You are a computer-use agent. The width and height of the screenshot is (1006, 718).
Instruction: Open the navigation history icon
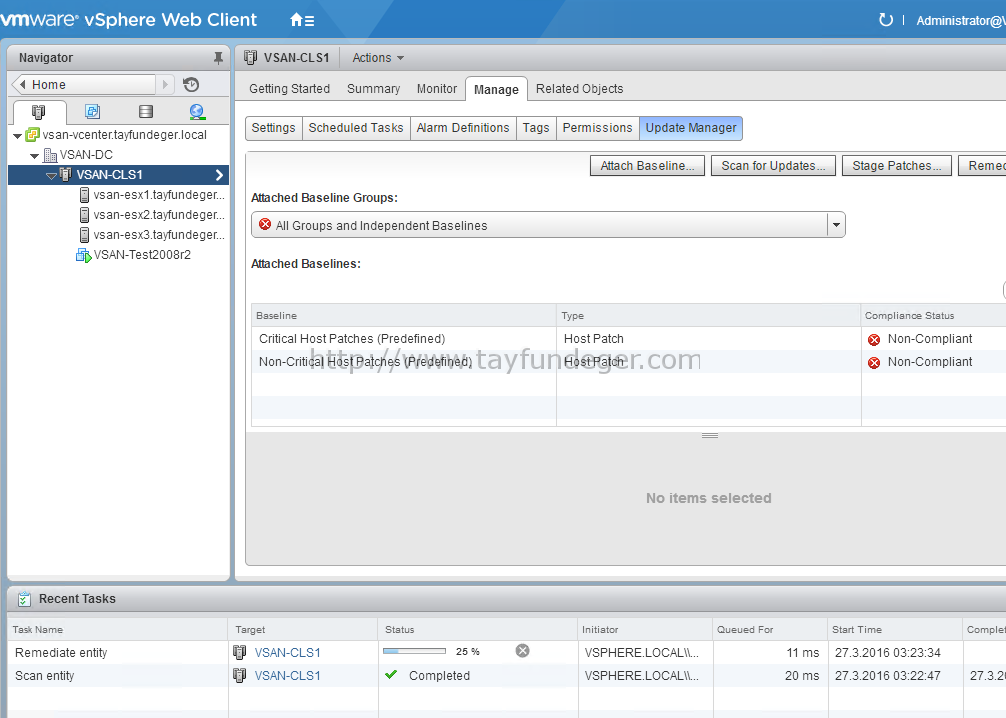[191, 85]
